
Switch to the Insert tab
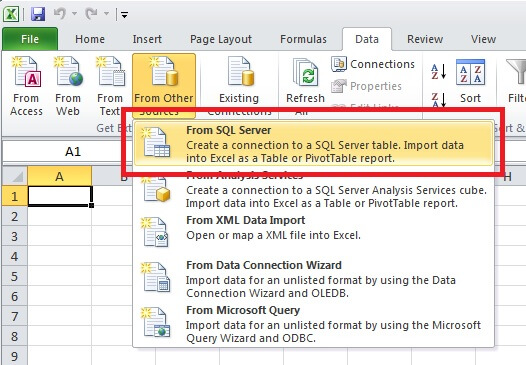pyautogui.click(x=147, y=39)
